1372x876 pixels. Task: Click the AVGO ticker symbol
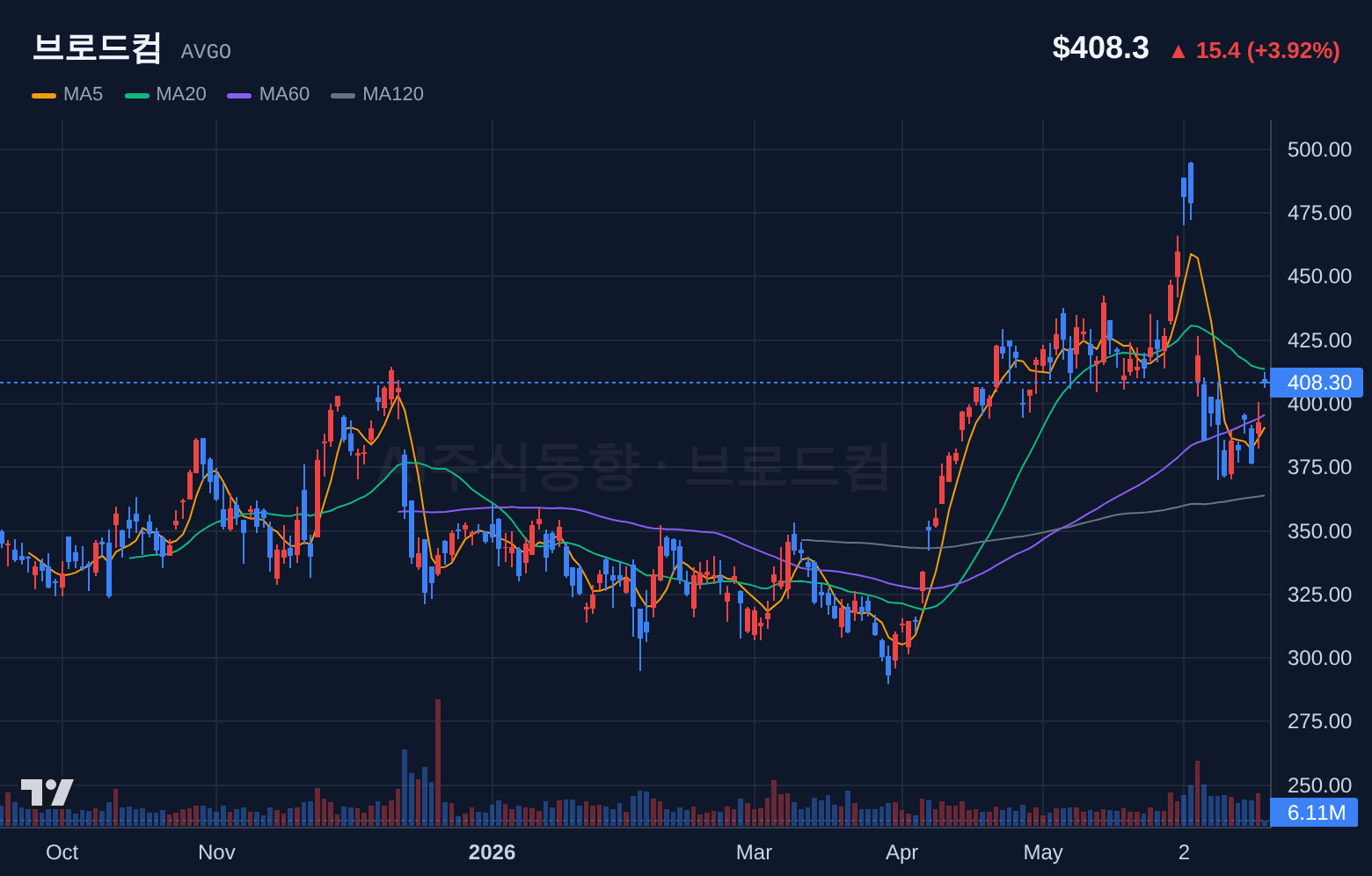coord(206,52)
